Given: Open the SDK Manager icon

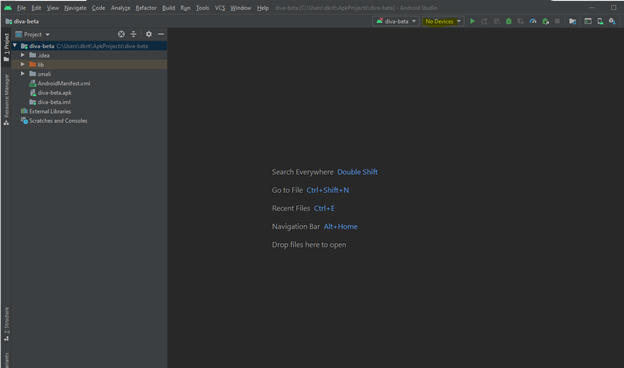Looking at the screenshot, I should tap(612, 21).
